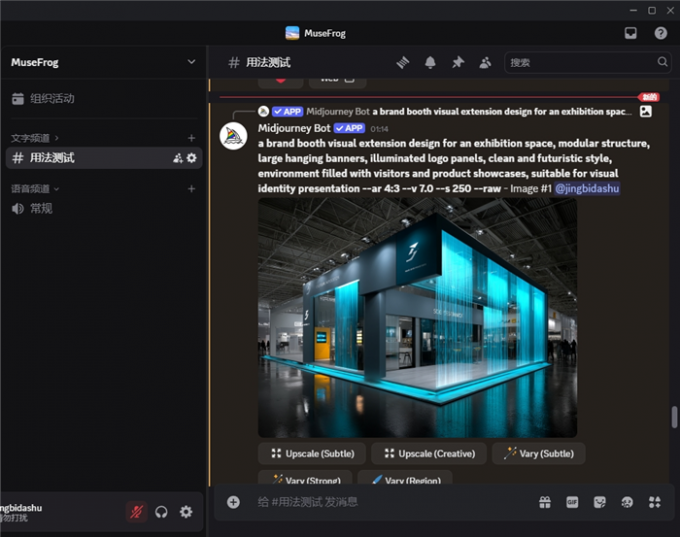Click the Vary (Strong) button
This screenshot has height=537, width=680.
pos(305,478)
